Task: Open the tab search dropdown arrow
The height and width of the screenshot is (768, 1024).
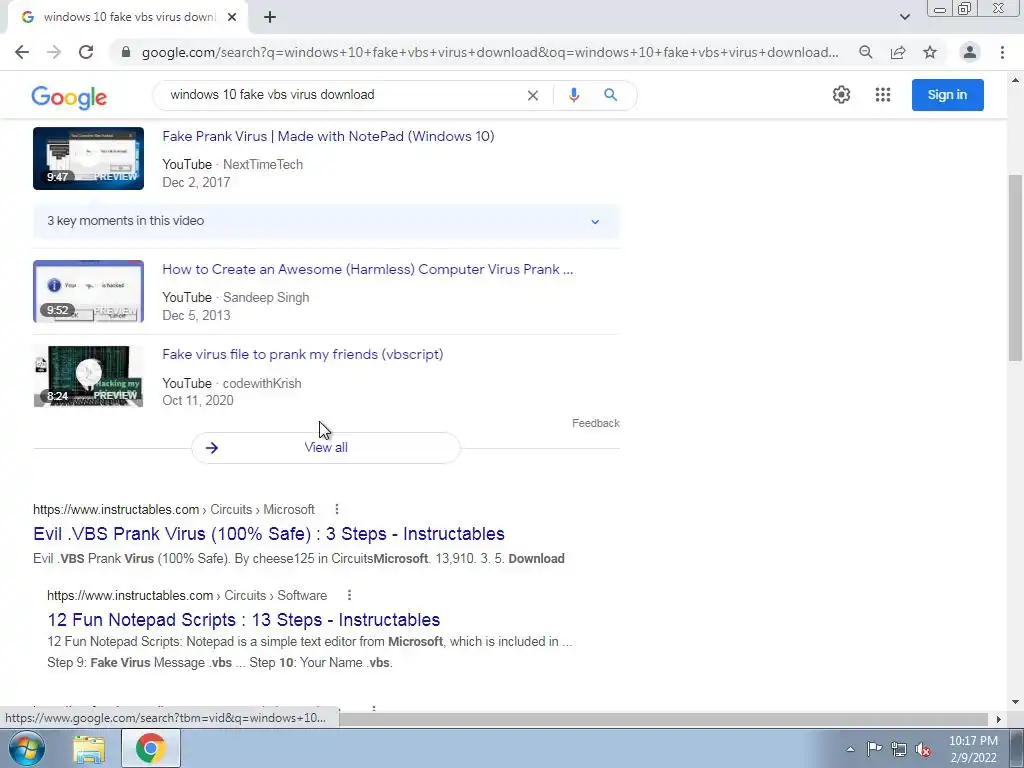Action: 904,17
